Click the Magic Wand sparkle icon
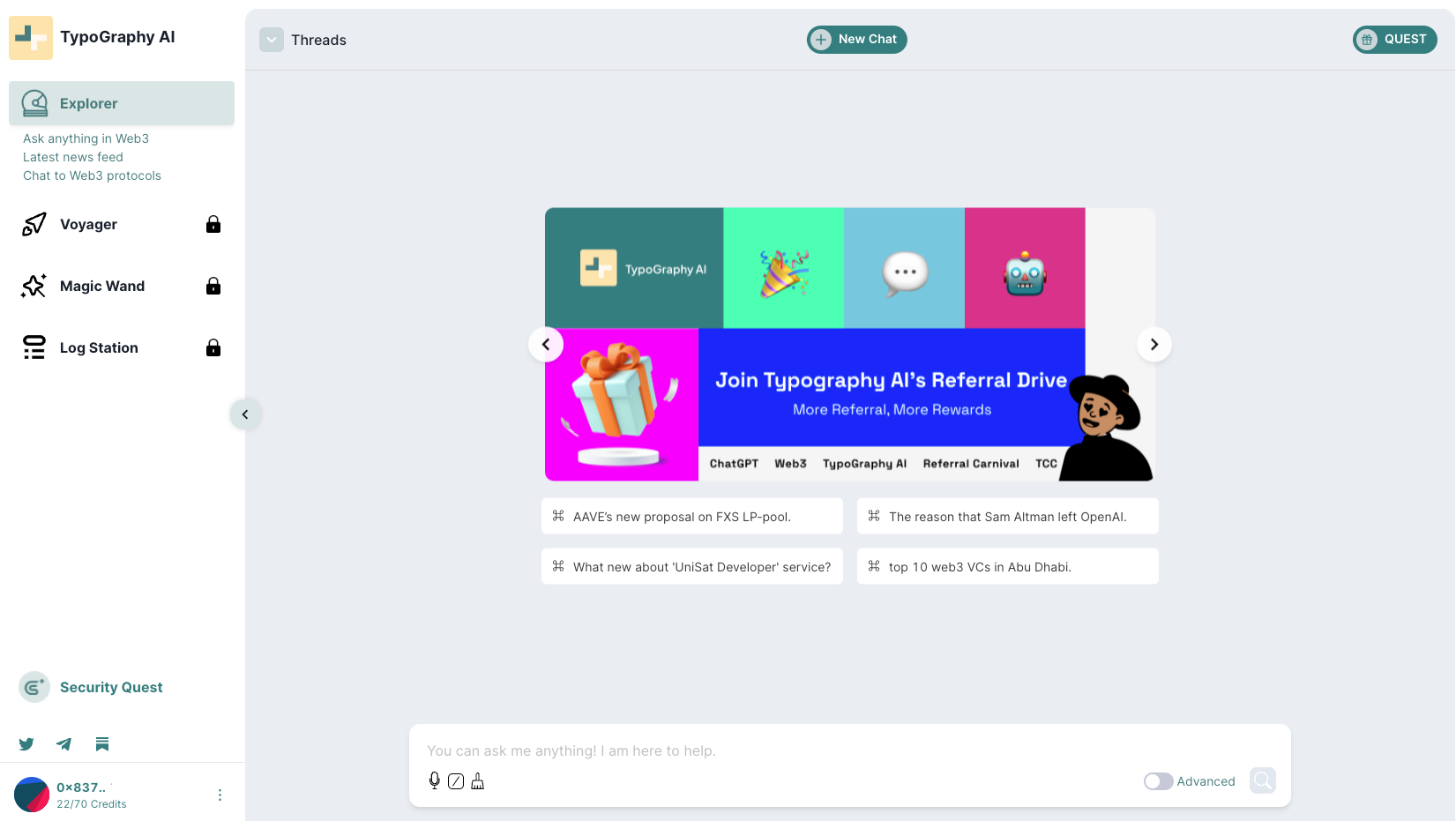Viewport: 1456px width, 821px height. click(x=34, y=286)
